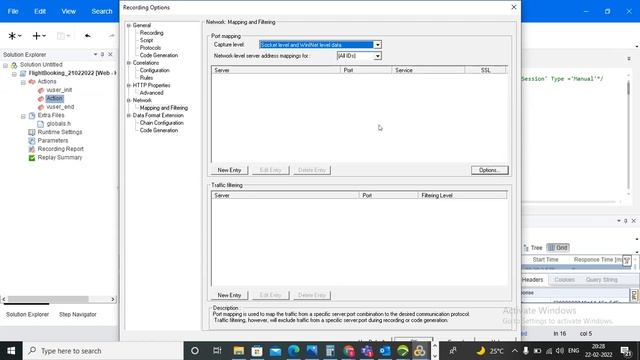Click Server column header in Port mapping table
640x360 pixels.
(276, 70)
